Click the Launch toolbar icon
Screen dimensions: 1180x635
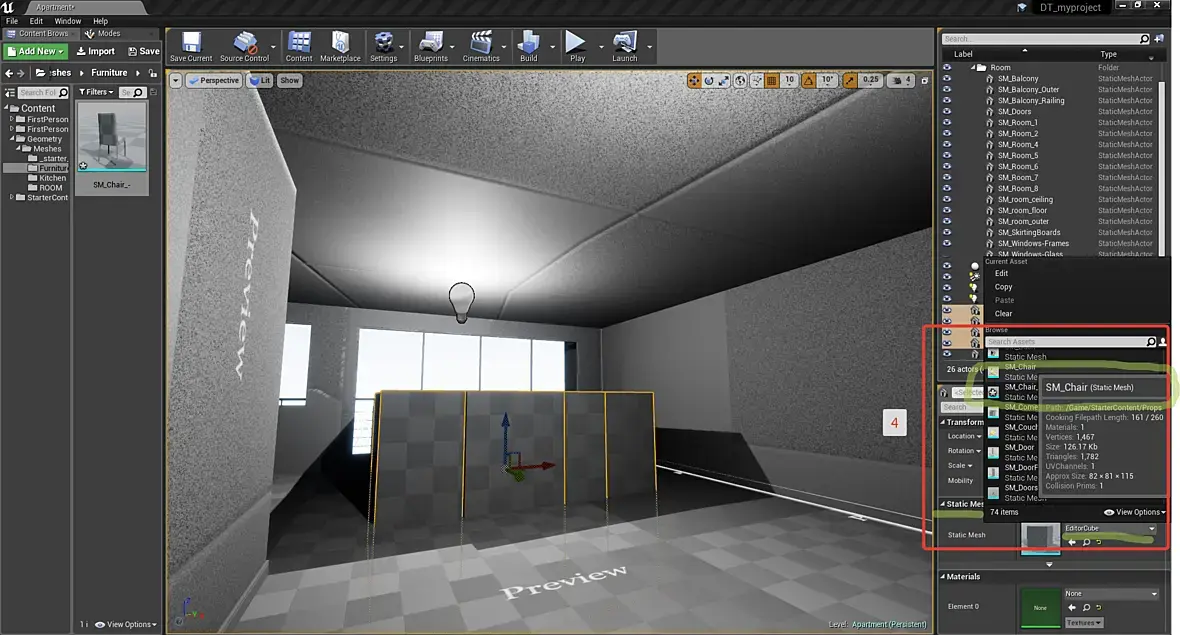tap(625, 42)
